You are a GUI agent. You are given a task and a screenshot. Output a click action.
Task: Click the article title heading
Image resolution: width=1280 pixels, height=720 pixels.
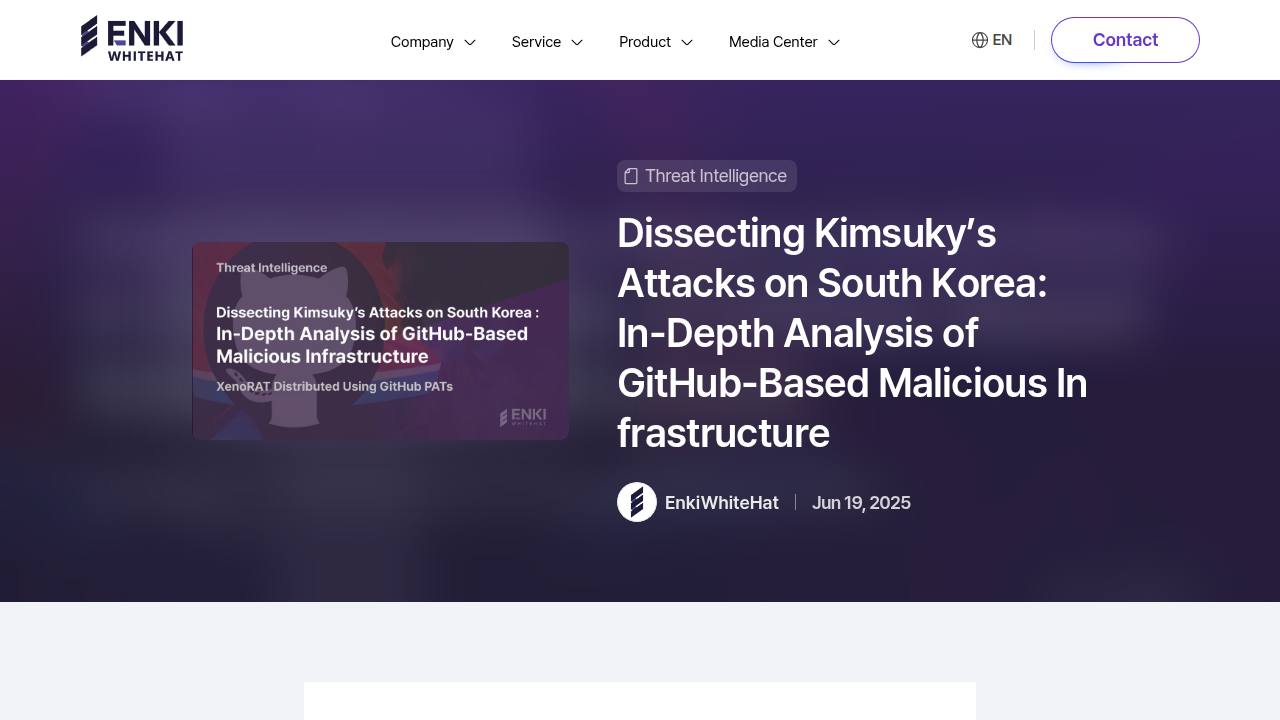[852, 333]
